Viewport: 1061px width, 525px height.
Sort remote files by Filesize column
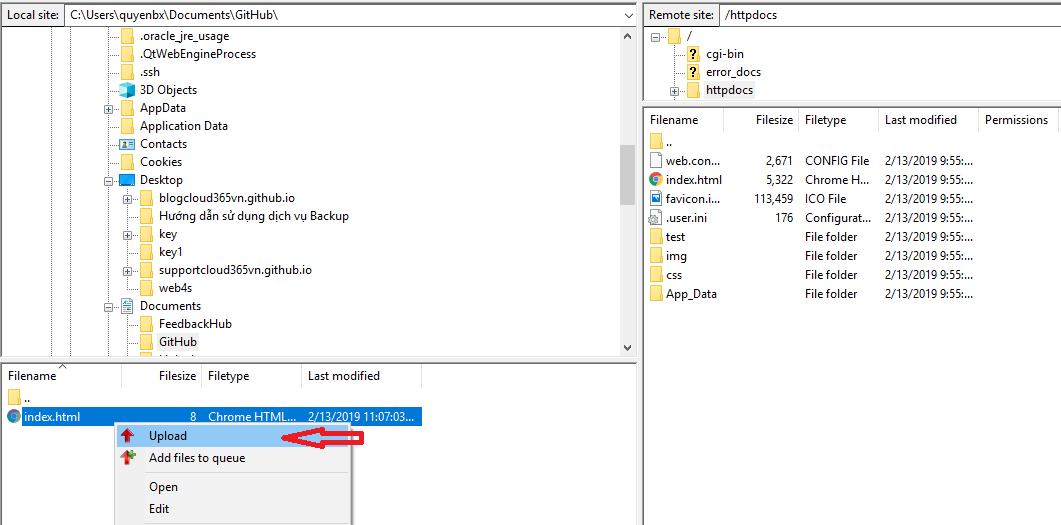coord(761,120)
